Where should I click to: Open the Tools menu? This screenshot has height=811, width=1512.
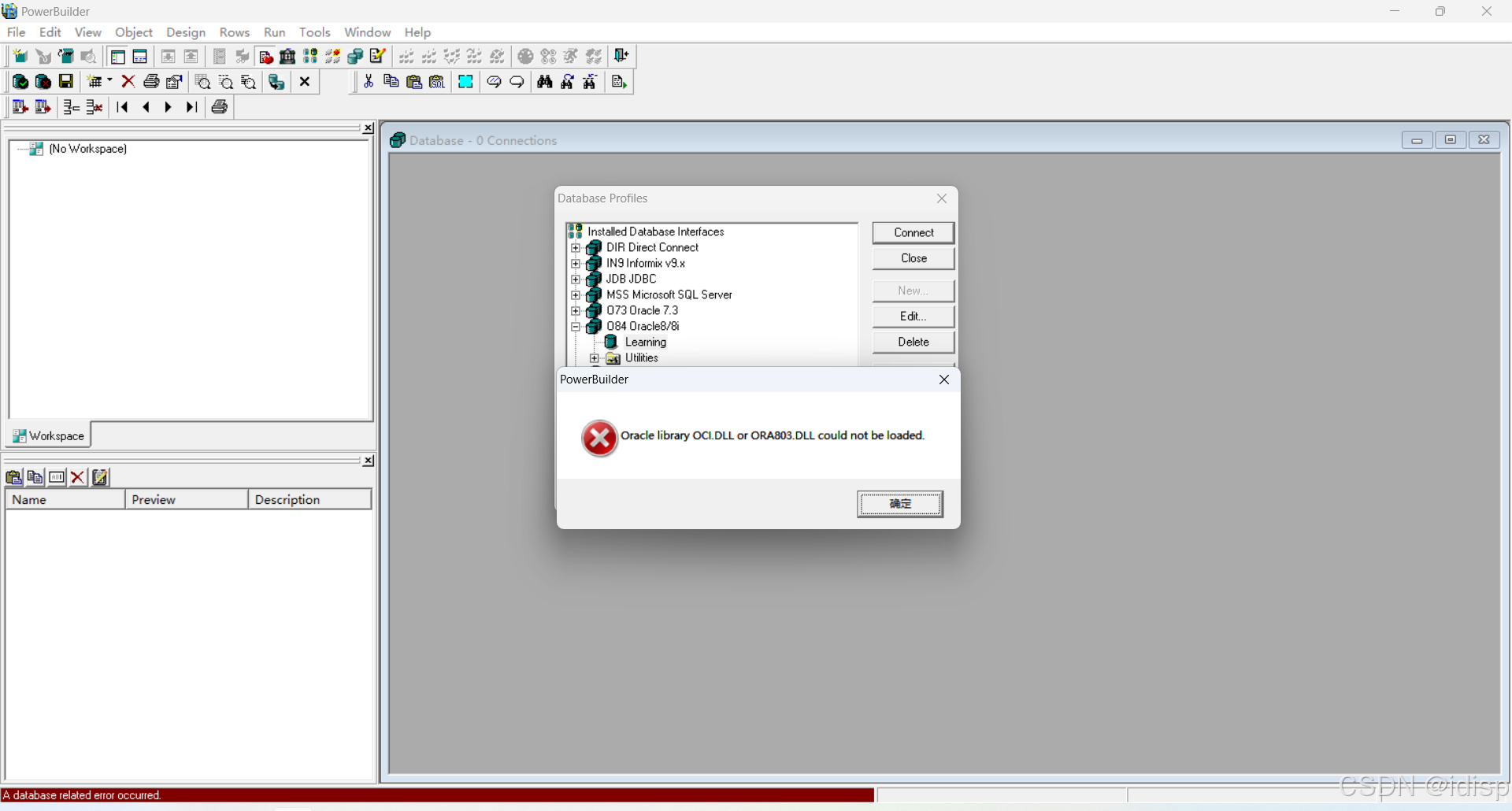[x=315, y=32]
